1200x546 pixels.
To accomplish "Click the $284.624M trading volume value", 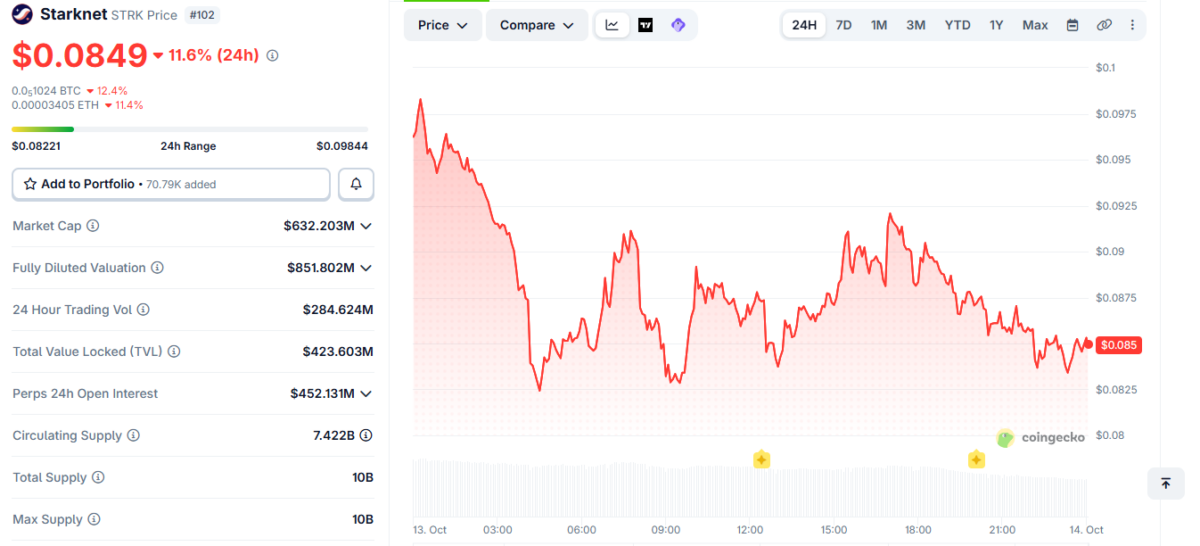I will tap(338, 310).
